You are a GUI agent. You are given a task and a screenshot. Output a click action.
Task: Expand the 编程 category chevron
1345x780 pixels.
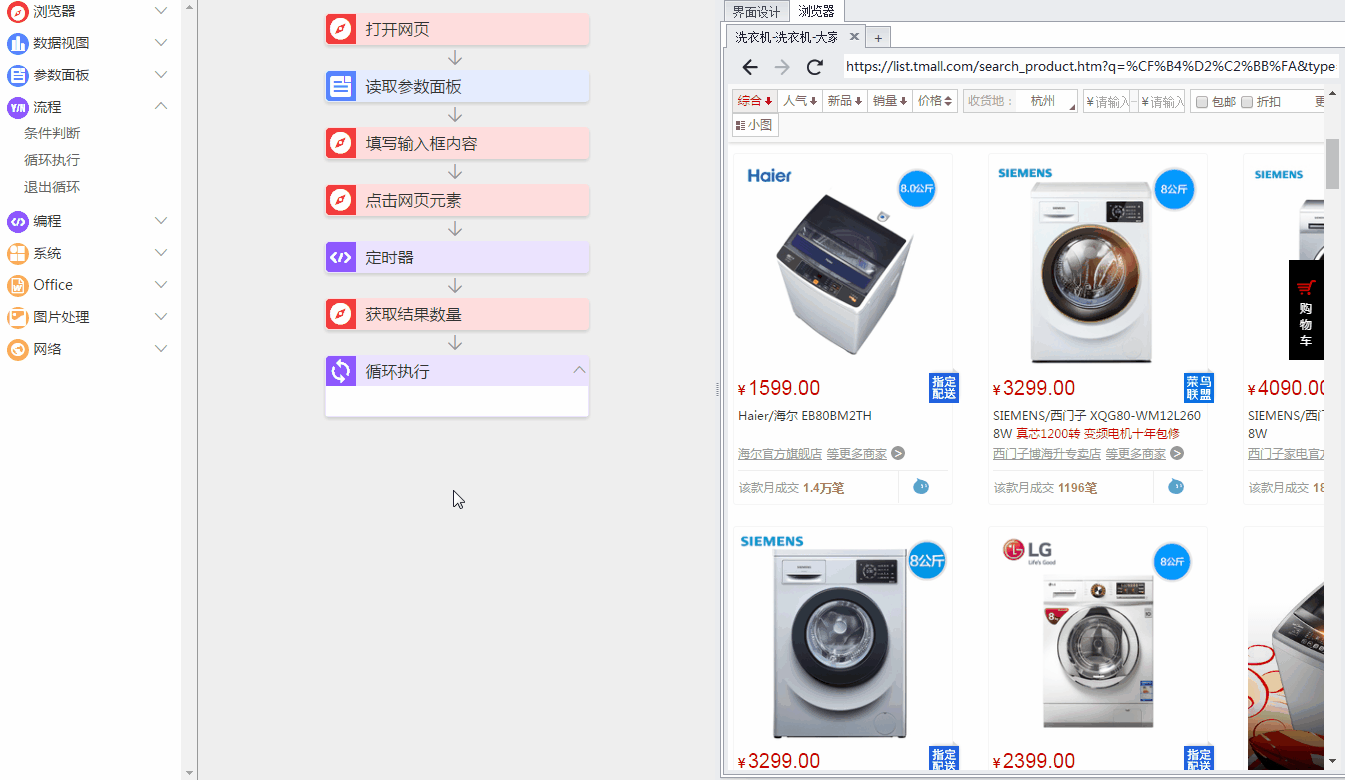tap(161, 221)
